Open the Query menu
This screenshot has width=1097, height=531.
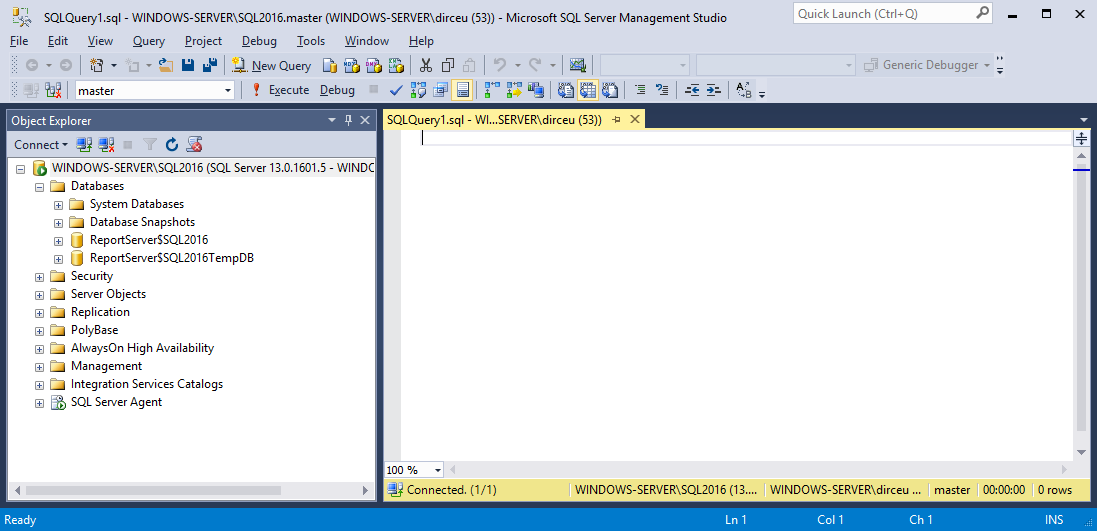(x=148, y=41)
